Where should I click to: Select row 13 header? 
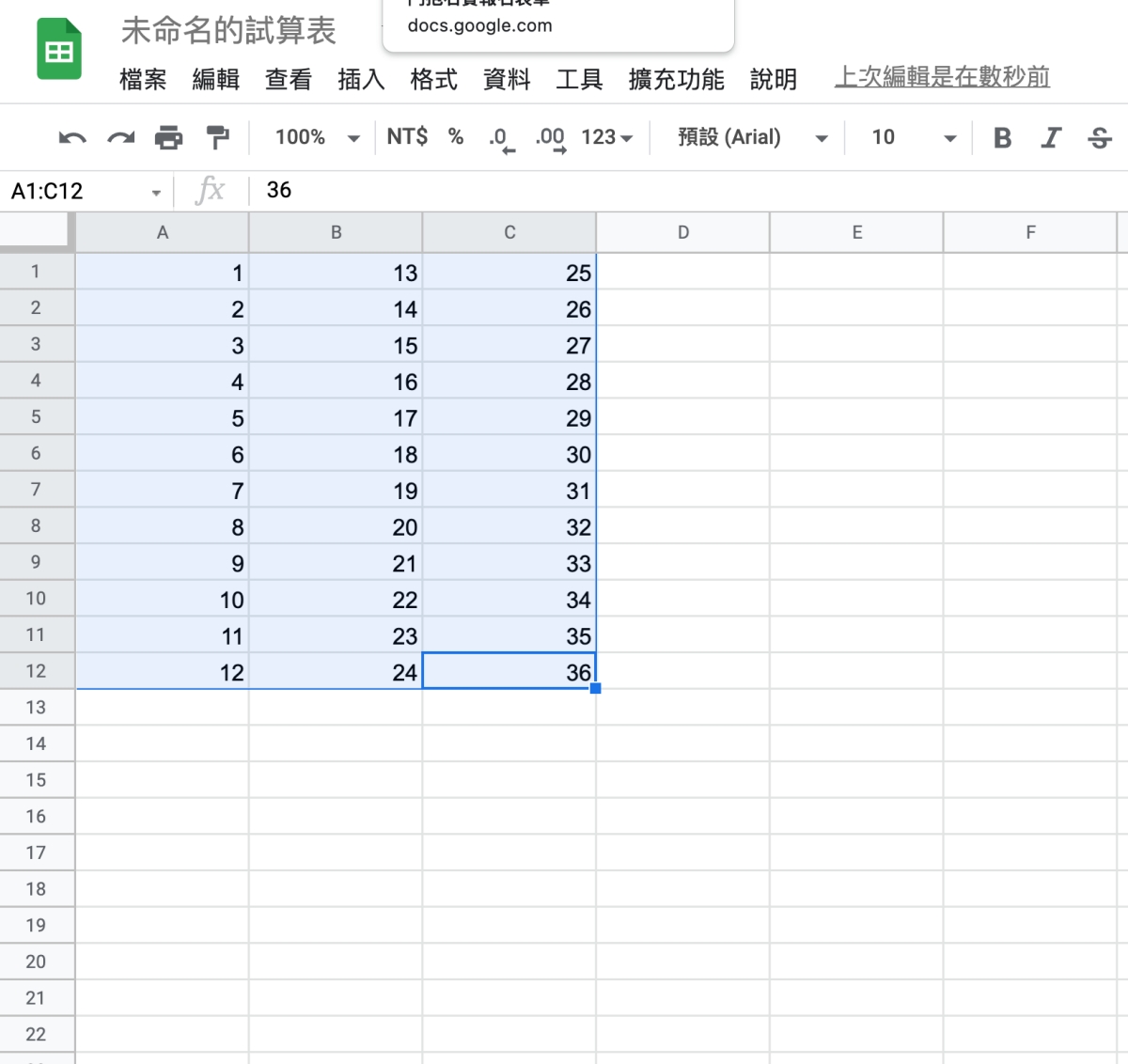37,708
